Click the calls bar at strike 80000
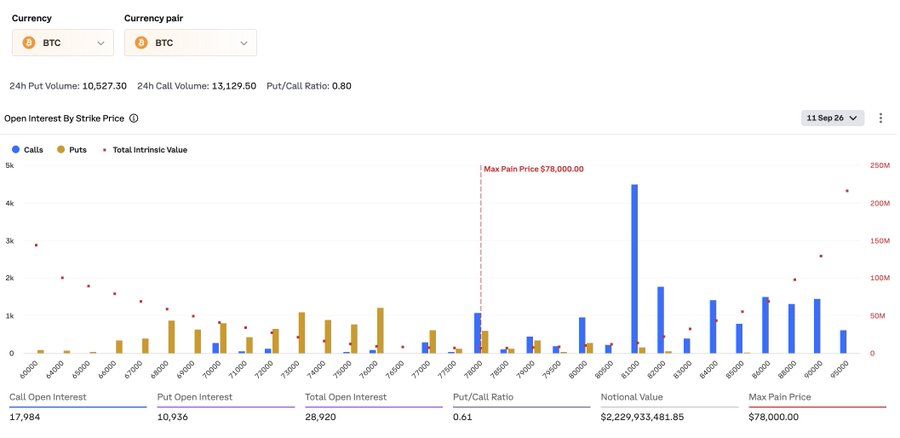Image resolution: width=900 pixels, height=438 pixels. coord(582,335)
